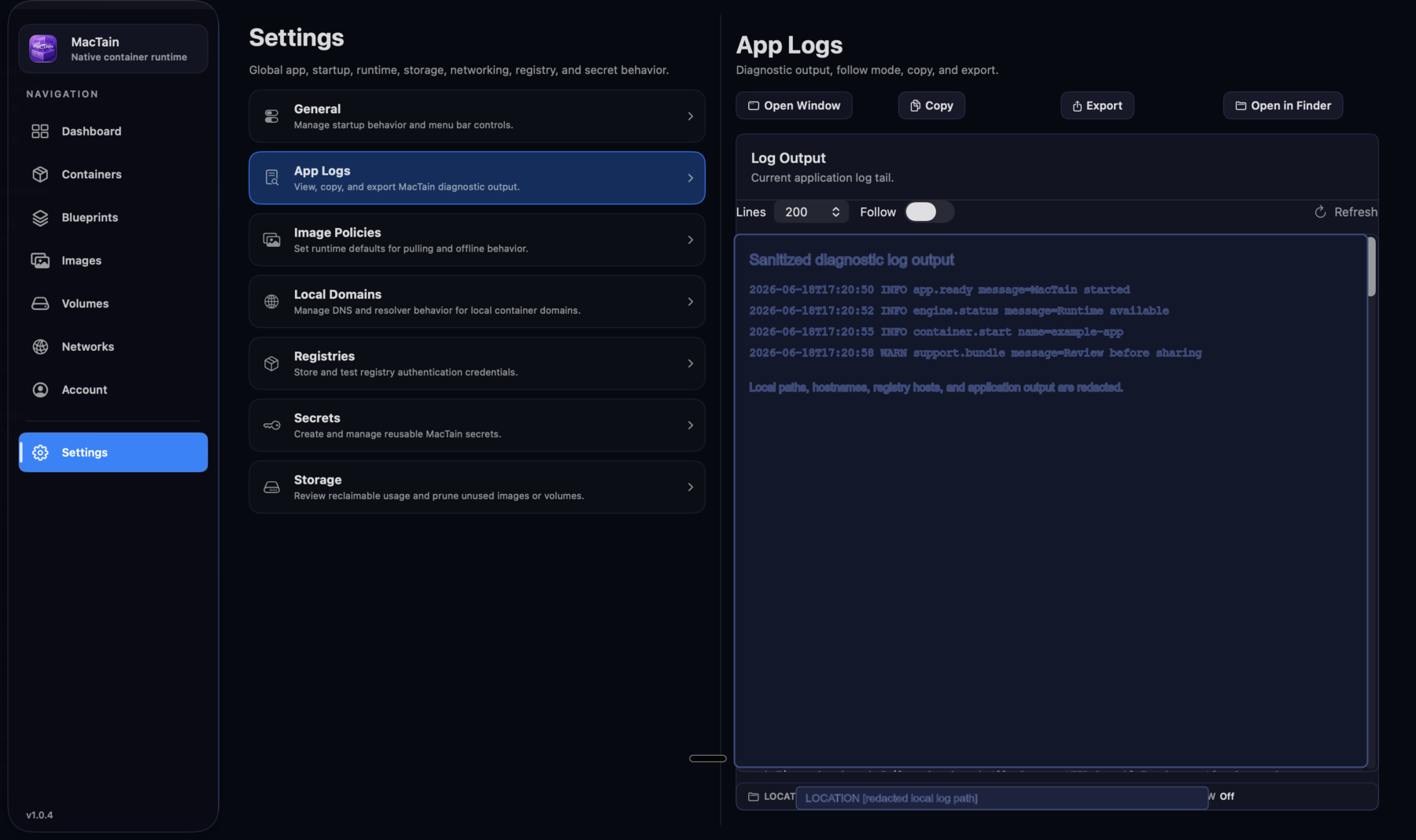The image size is (1416, 840).
Task: Click the Volumes drive icon
Action: coord(40,304)
